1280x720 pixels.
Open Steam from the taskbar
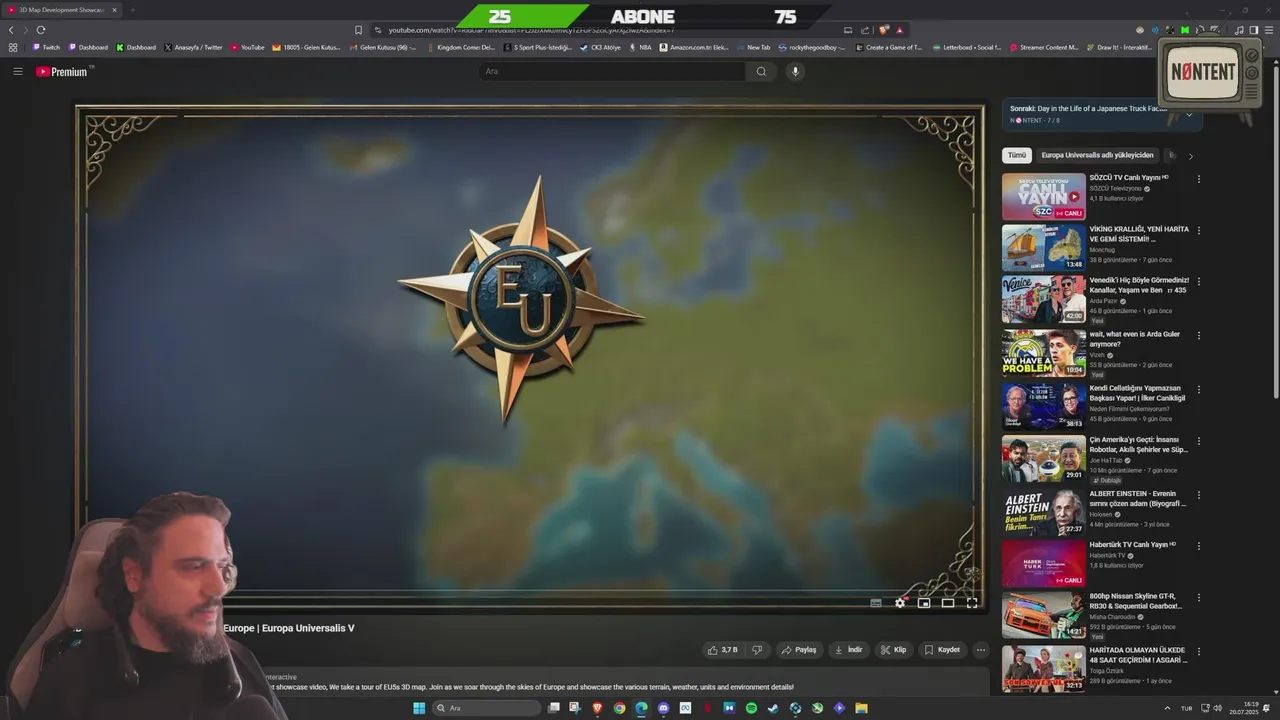(x=773, y=708)
